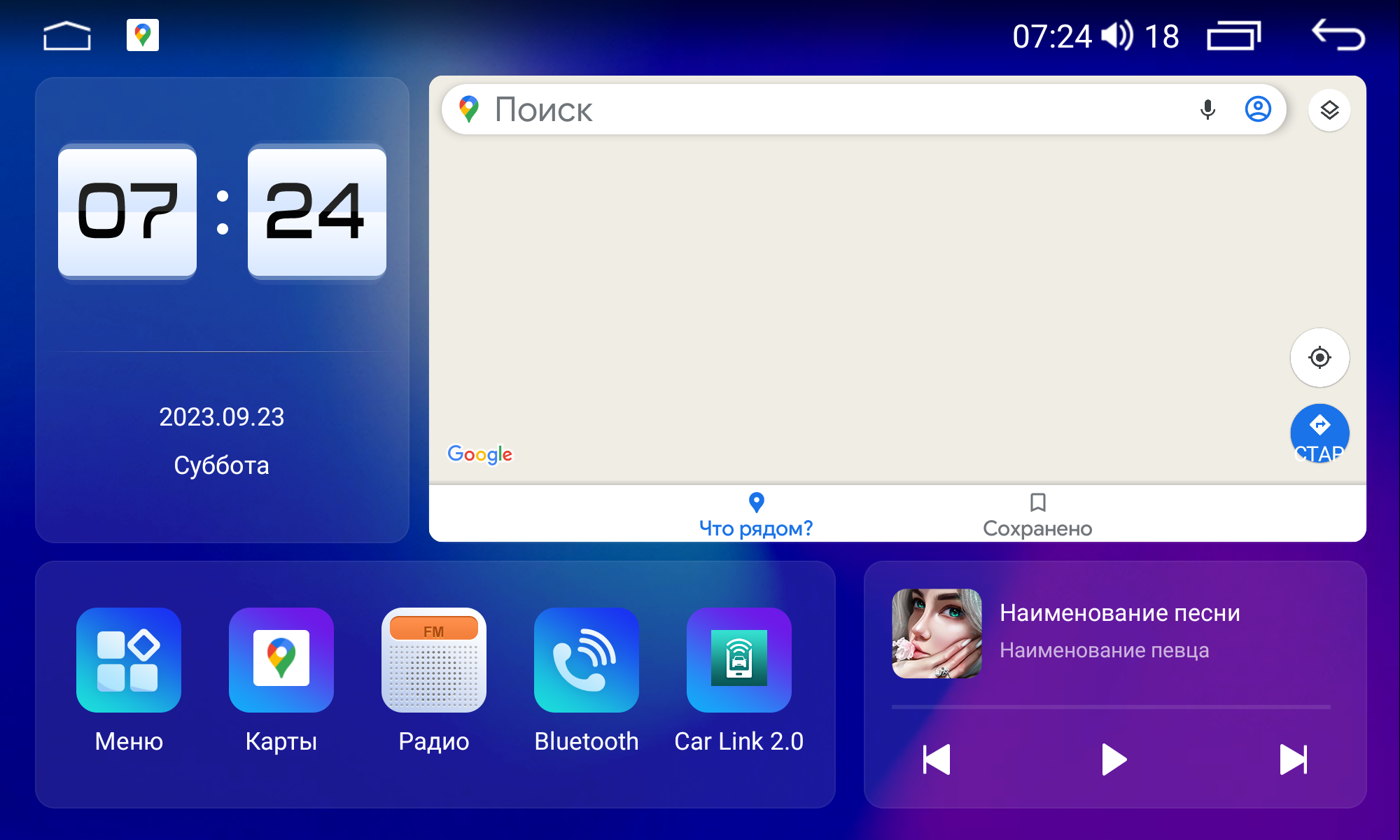Click the Поиск search field
The image size is (1400, 840).
coord(805,109)
